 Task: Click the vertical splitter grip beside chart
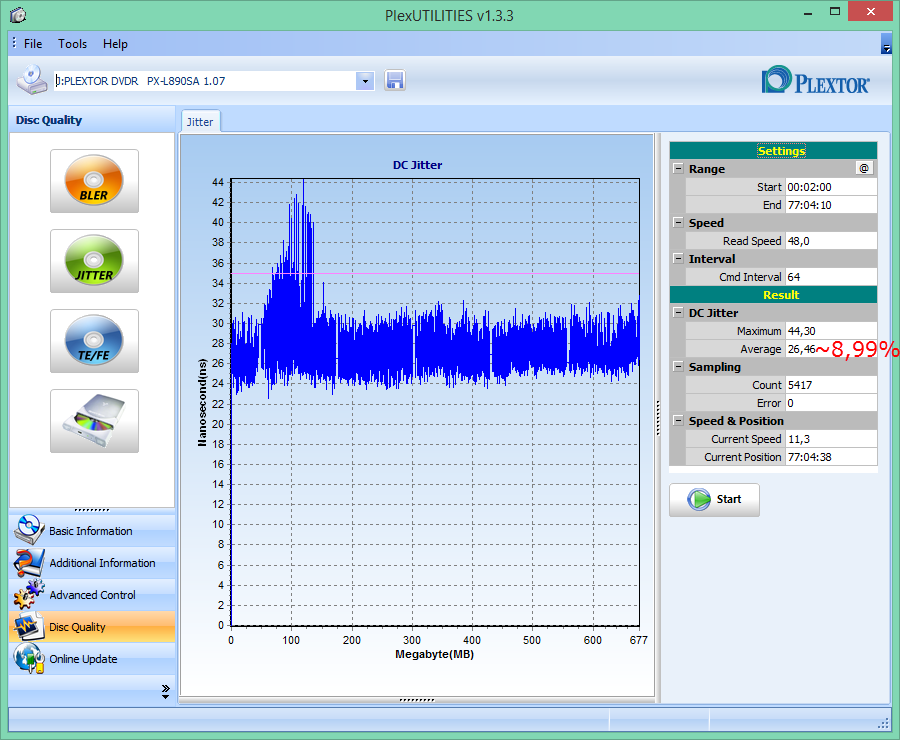[x=658, y=417]
